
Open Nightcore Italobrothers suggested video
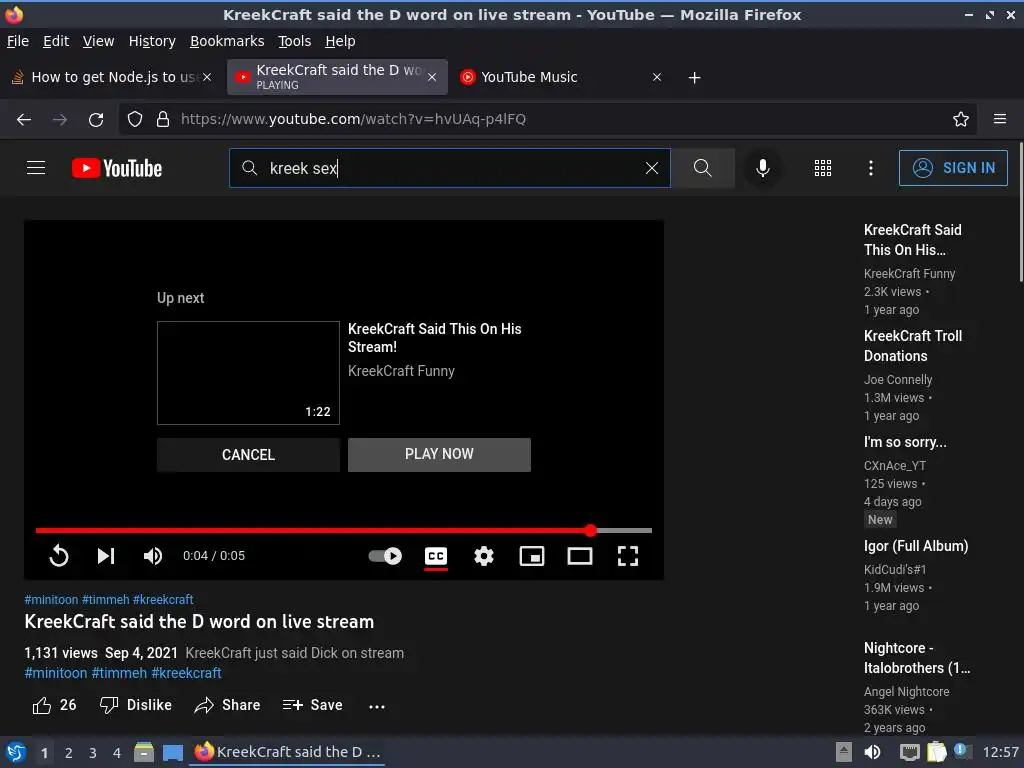point(917,658)
